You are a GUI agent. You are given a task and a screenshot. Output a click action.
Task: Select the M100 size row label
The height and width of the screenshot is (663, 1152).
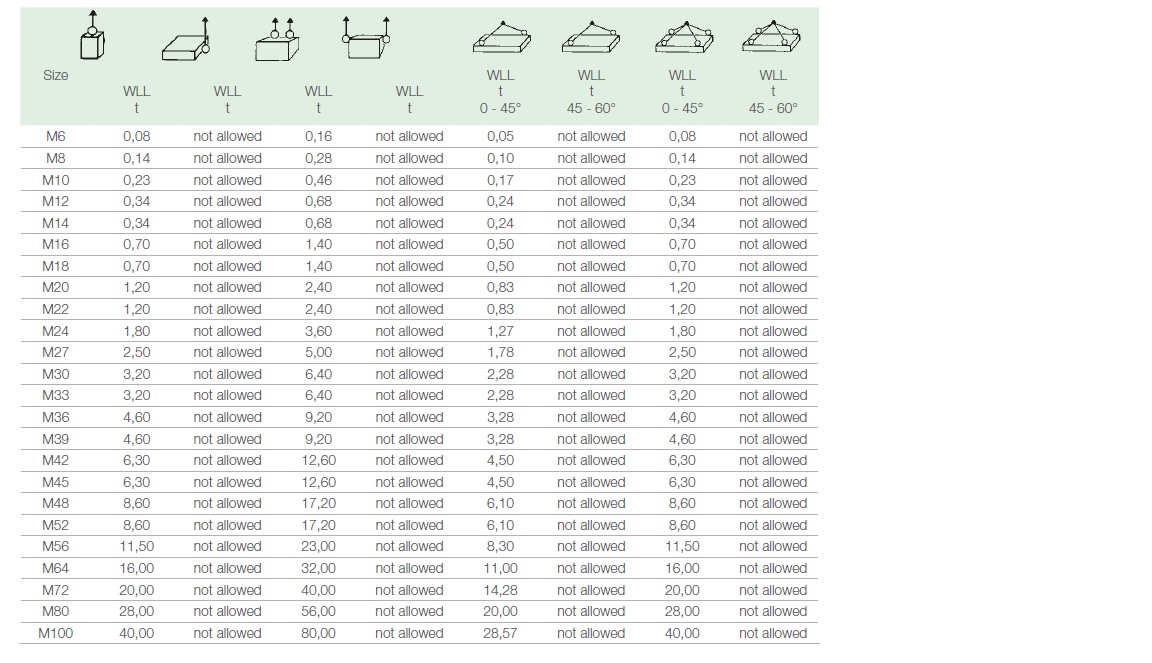(x=56, y=633)
